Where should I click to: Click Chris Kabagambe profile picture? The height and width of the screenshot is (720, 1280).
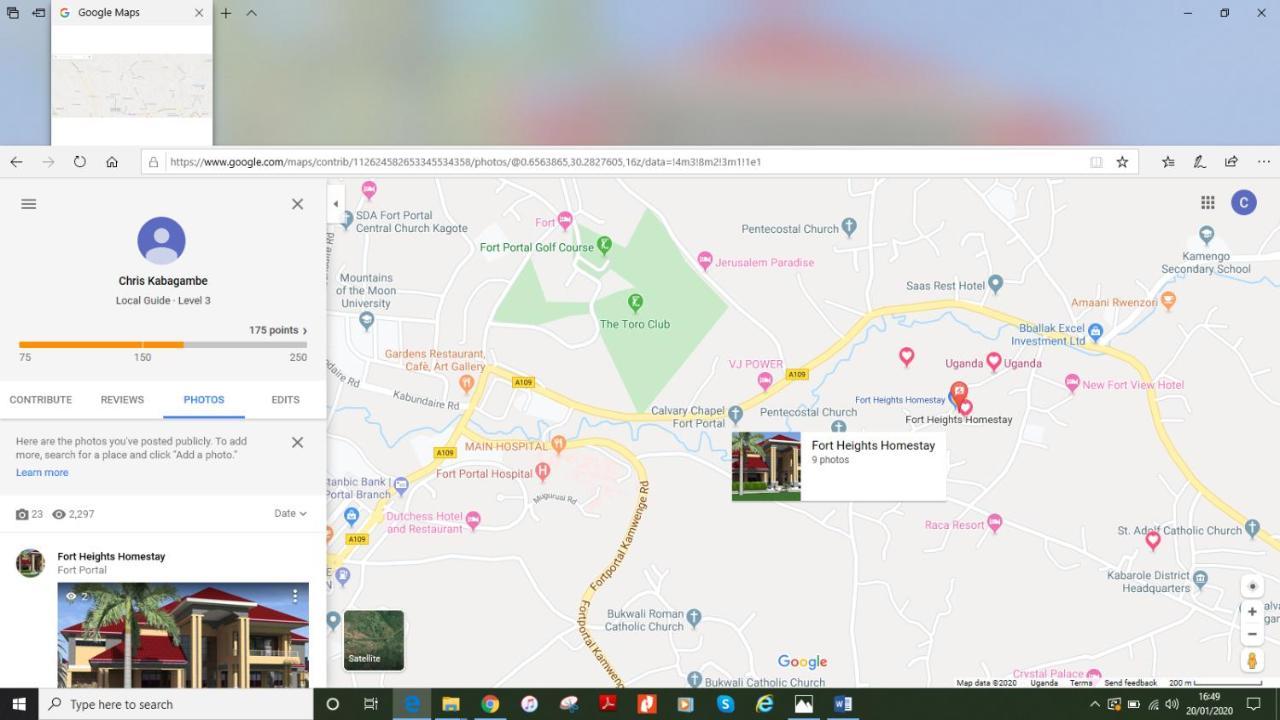click(x=161, y=241)
